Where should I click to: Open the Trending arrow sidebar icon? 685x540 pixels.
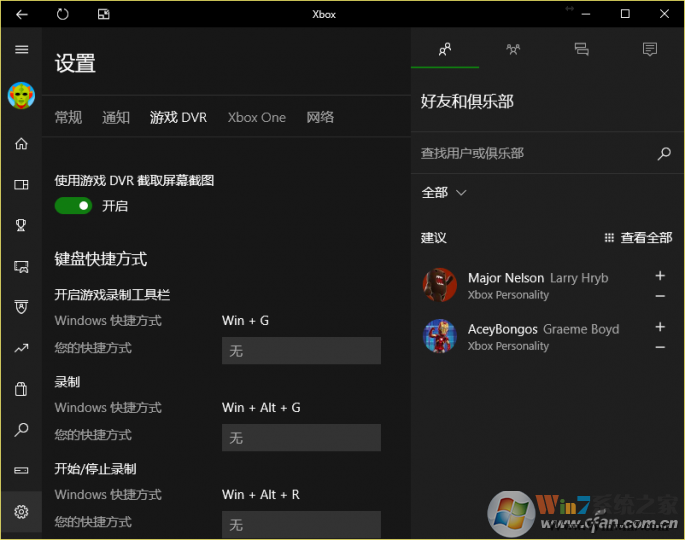(21, 348)
